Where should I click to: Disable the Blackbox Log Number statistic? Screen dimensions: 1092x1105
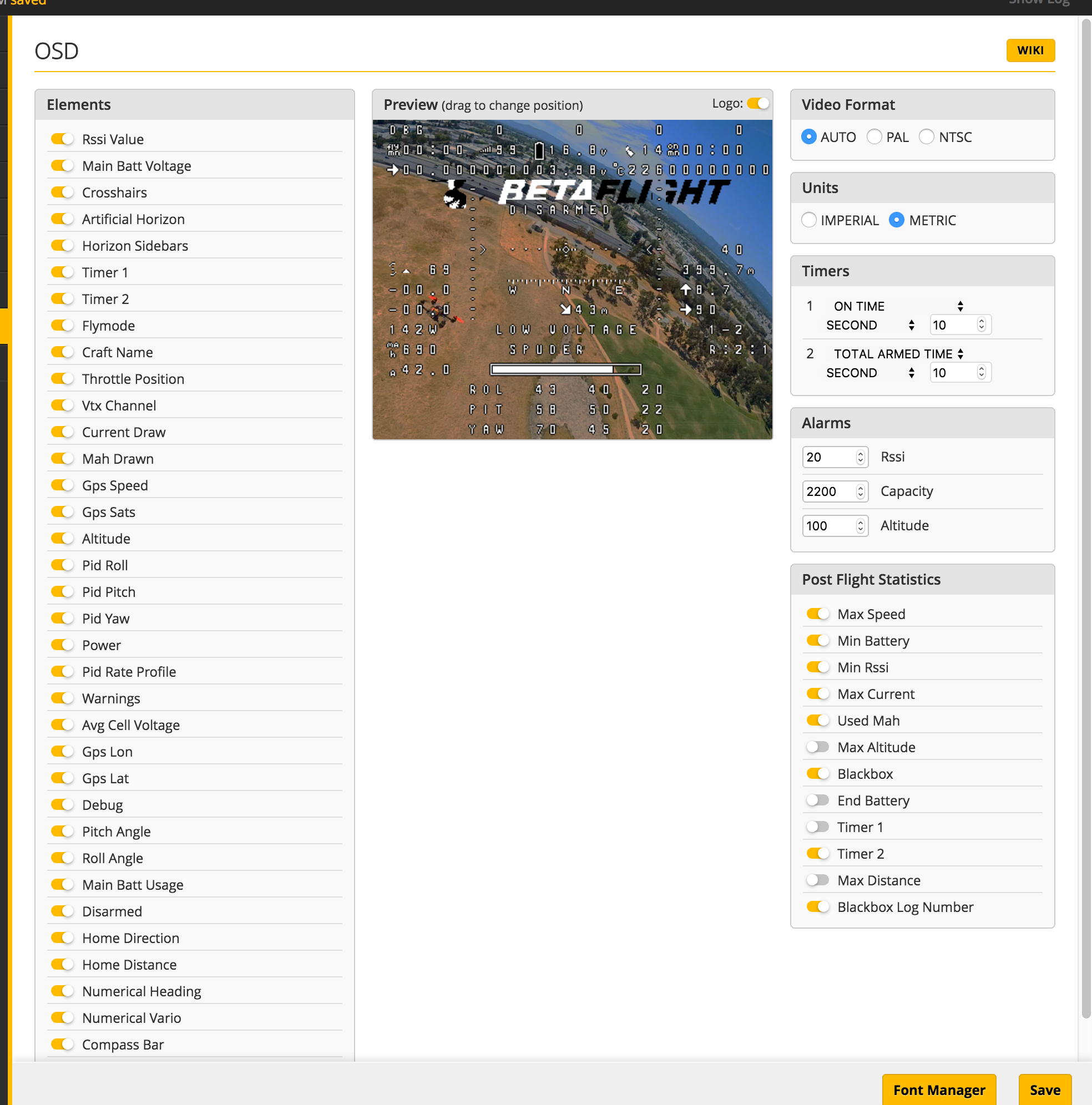tap(818, 906)
